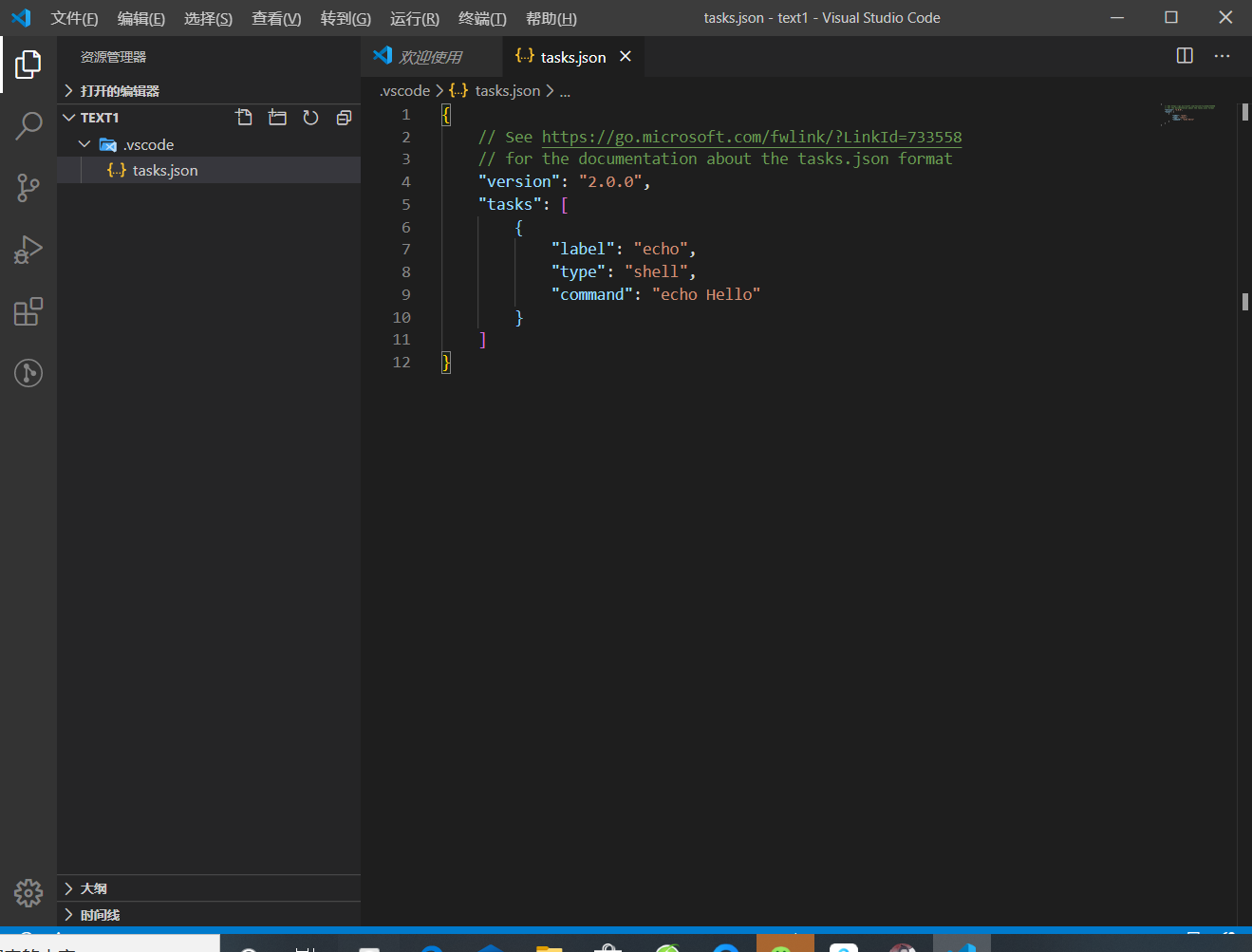Collapse all folders in the explorer

click(344, 117)
